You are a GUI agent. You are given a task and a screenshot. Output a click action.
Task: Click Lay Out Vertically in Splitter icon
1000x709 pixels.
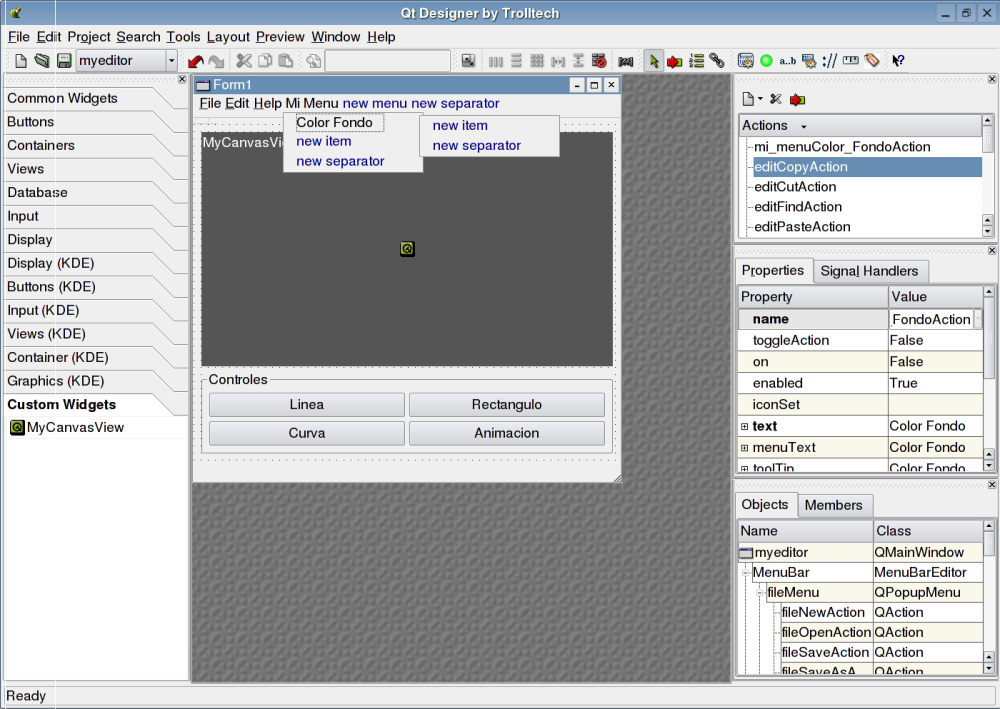(578, 61)
